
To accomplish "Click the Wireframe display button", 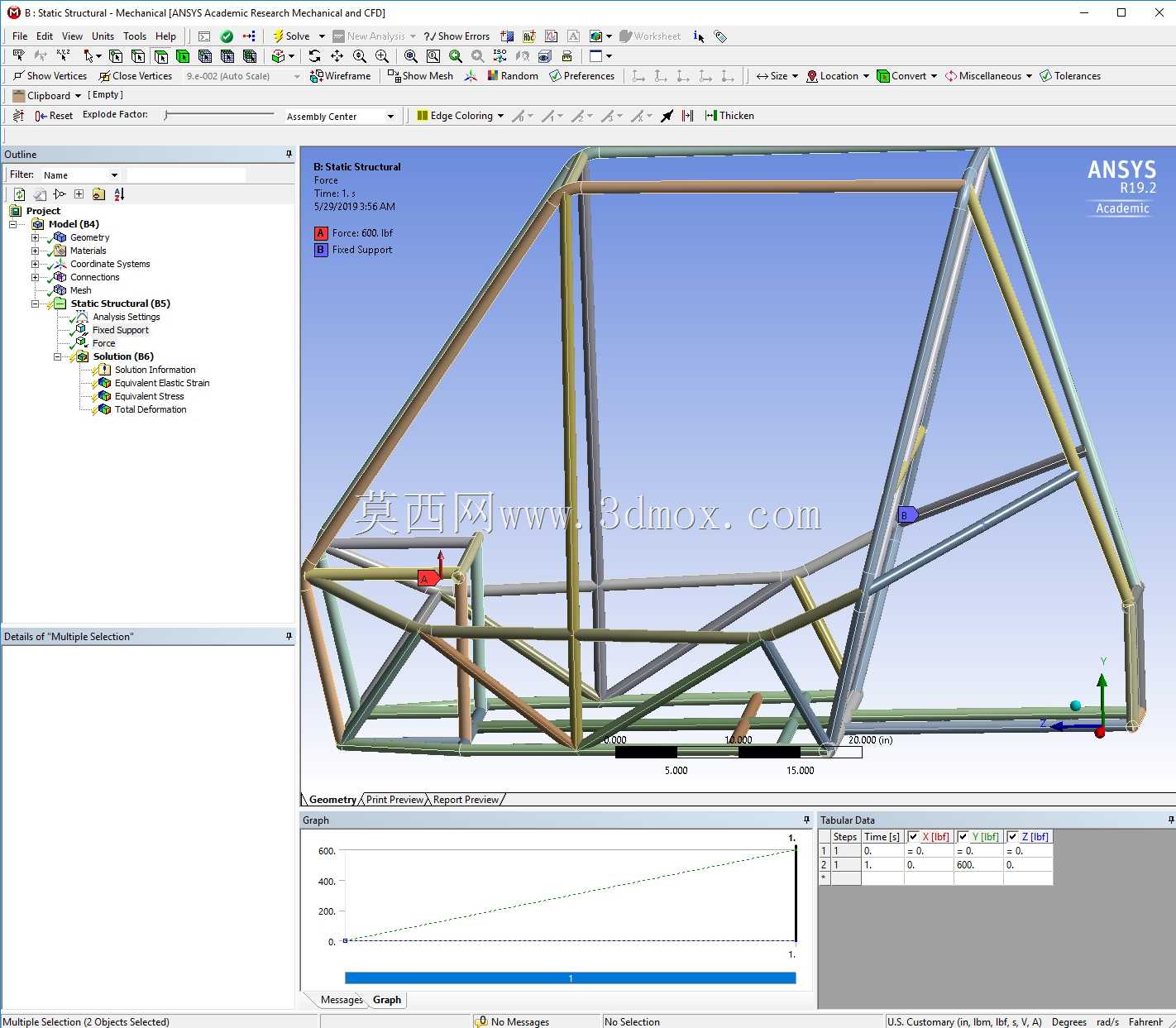I will pyautogui.click(x=340, y=76).
